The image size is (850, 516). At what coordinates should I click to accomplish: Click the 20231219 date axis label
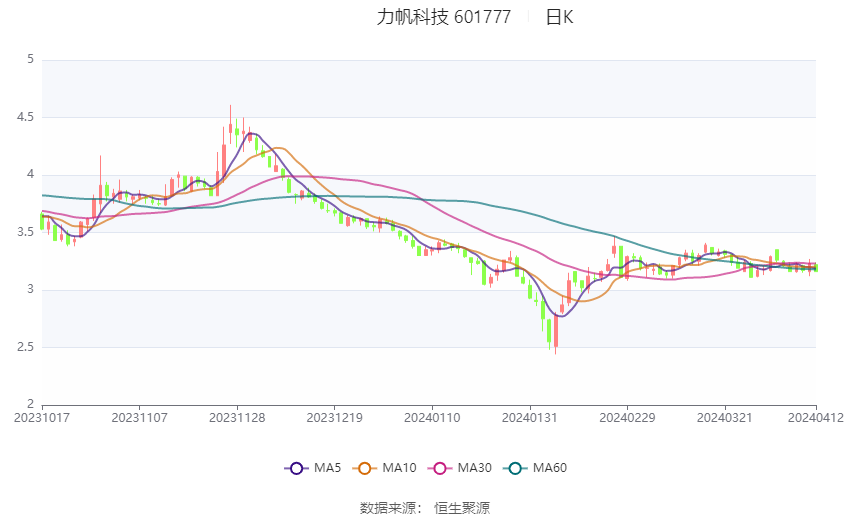tap(334, 418)
